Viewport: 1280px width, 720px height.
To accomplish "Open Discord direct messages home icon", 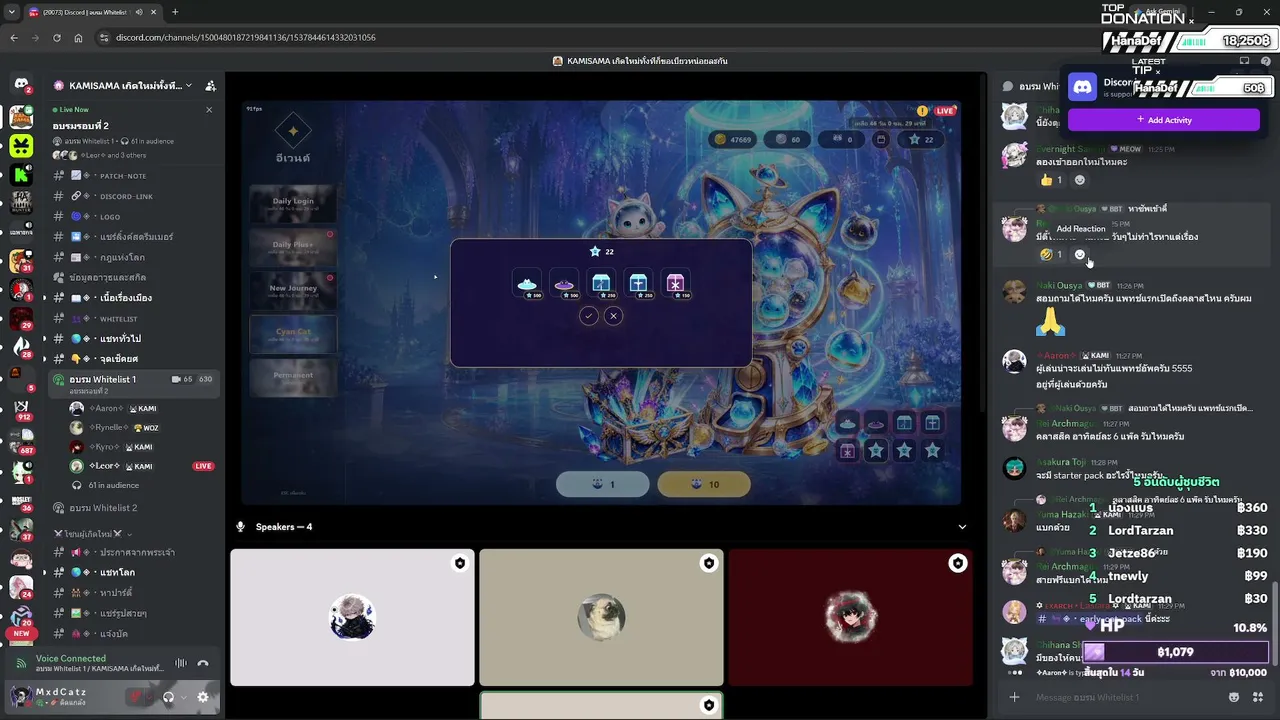I will click(x=21, y=85).
